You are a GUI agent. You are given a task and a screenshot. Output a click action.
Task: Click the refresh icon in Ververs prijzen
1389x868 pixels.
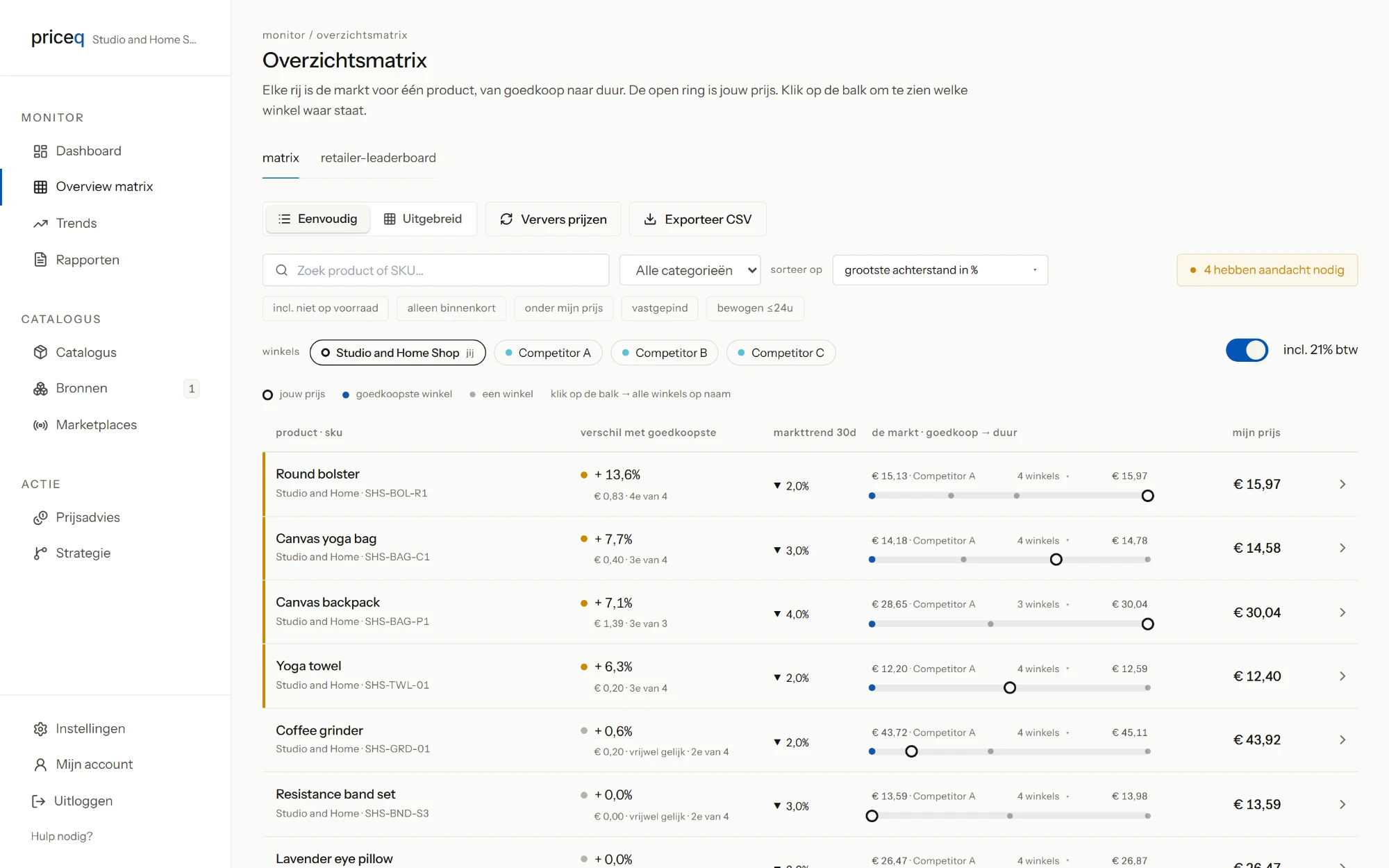(x=506, y=219)
